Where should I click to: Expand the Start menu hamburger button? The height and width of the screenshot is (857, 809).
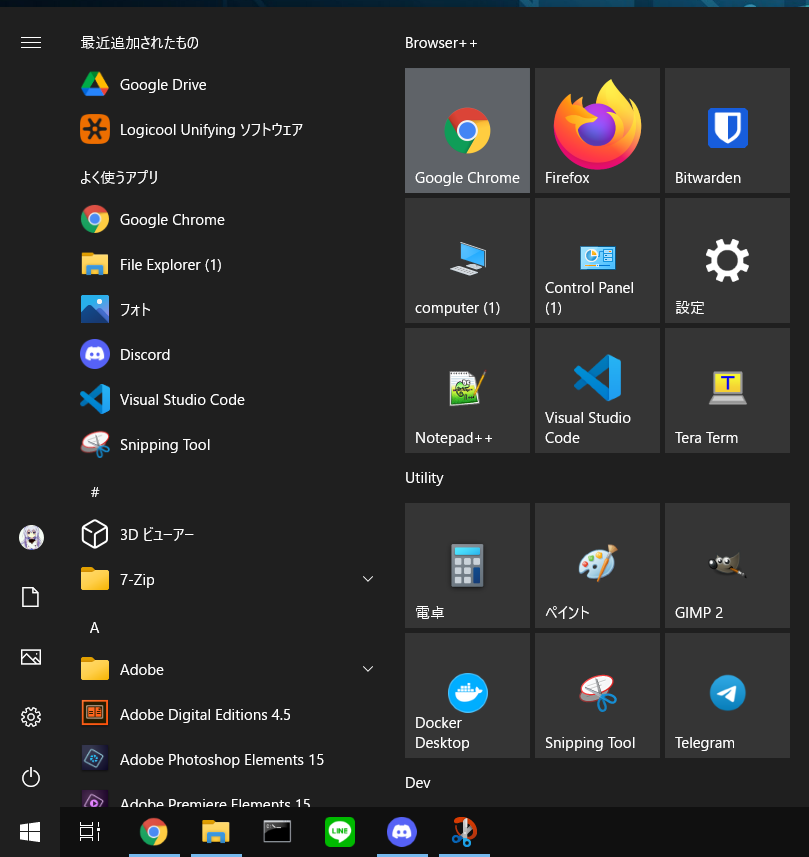(31, 43)
